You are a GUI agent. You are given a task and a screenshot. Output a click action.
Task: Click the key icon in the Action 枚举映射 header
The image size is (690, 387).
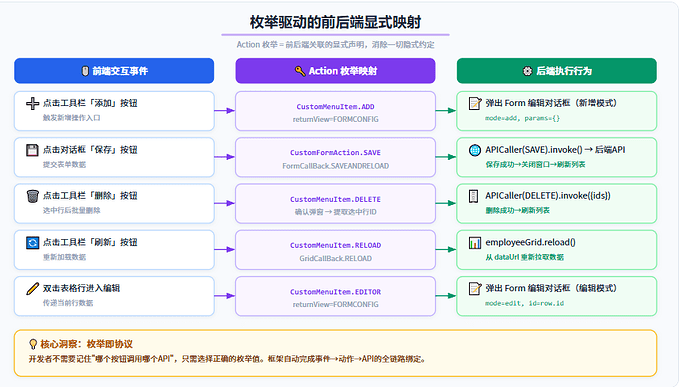[300, 71]
